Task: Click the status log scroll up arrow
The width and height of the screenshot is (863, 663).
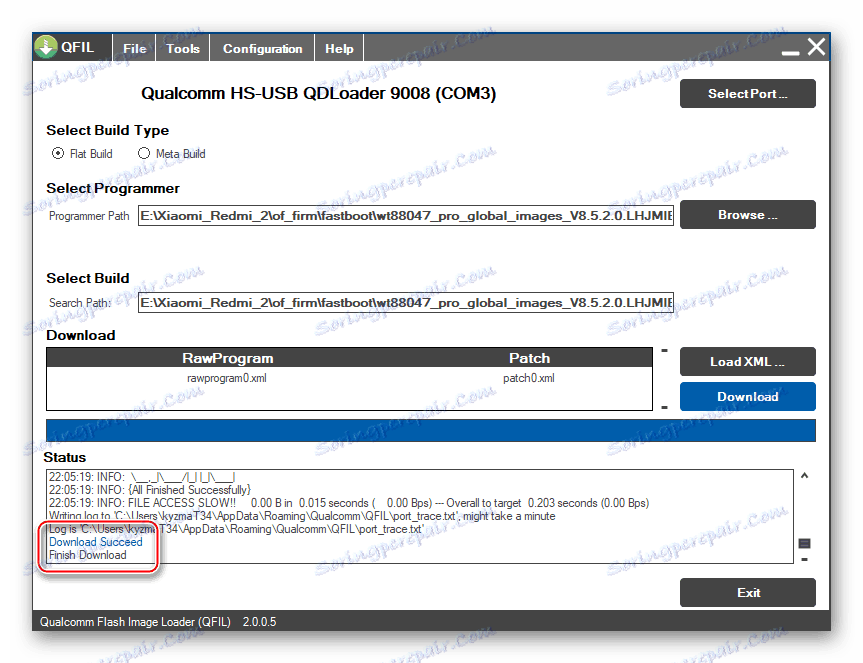Action: coord(804,475)
